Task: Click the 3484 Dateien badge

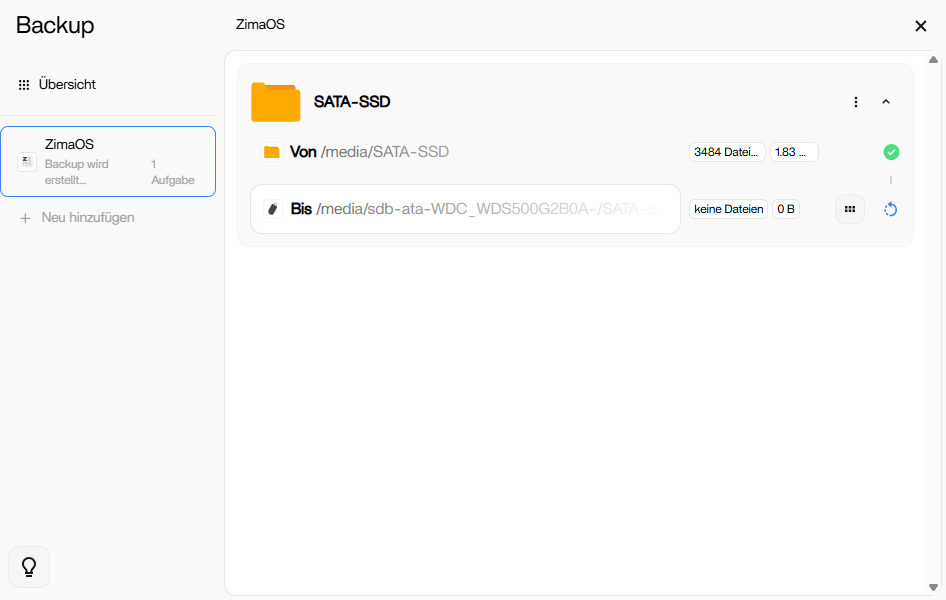Action: (727, 152)
